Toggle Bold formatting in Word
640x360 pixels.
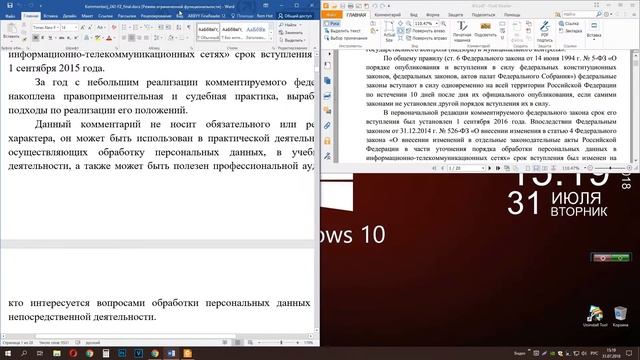pos(36,38)
